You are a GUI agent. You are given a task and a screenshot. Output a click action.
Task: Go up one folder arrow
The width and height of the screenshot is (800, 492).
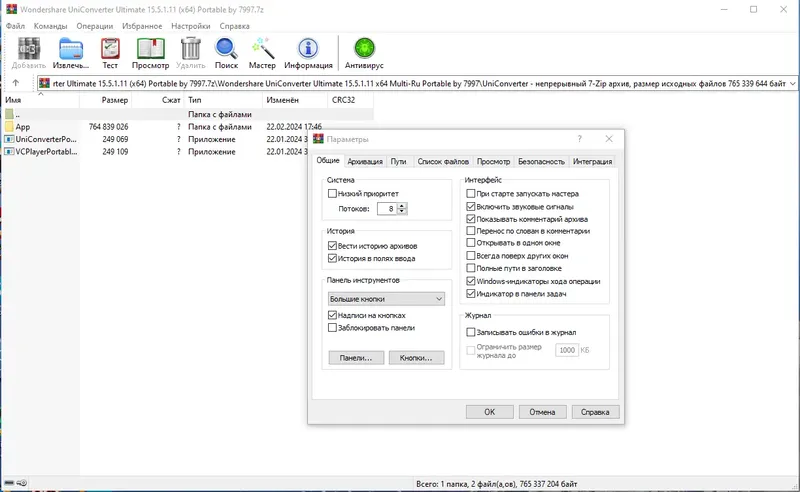click(16, 83)
